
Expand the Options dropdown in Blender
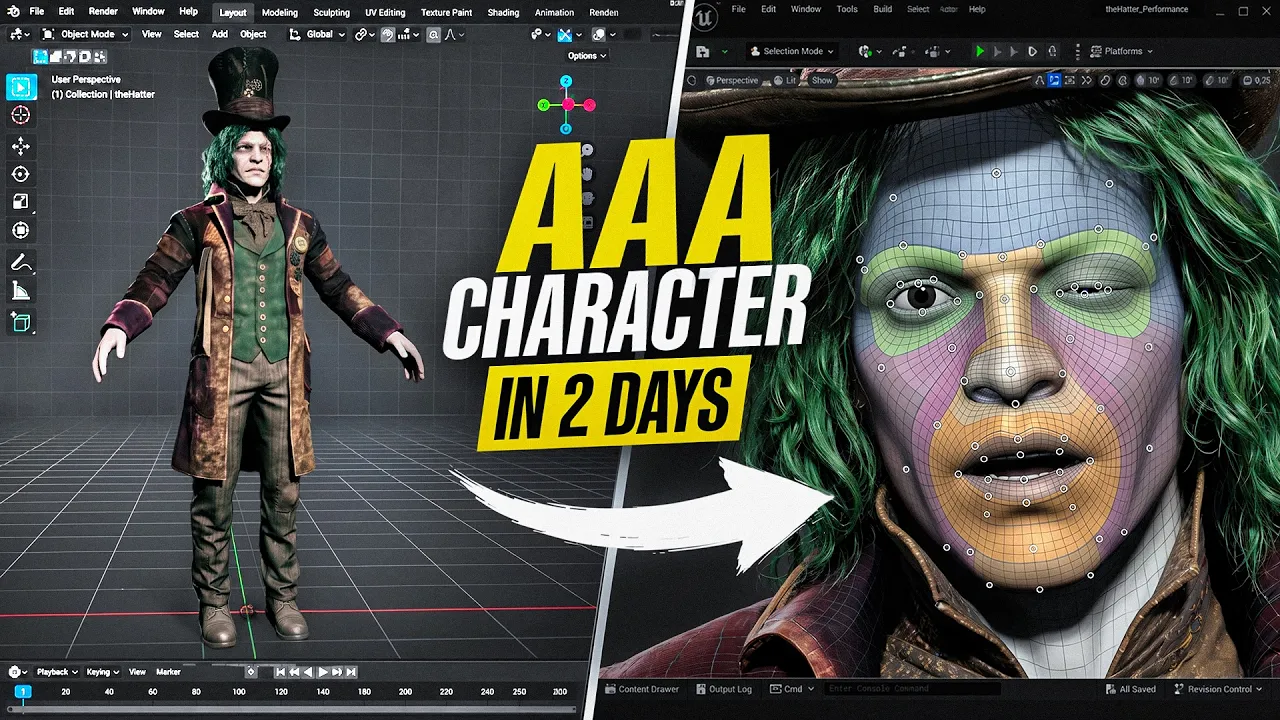tap(587, 56)
